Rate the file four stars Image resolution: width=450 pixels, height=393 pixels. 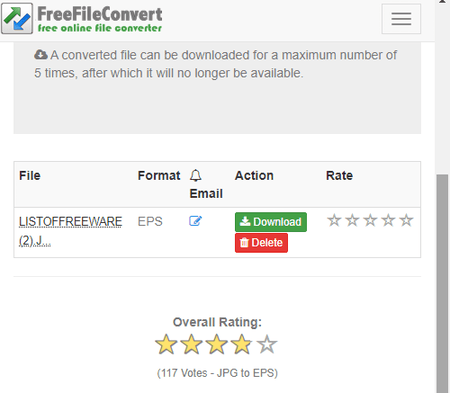[x=388, y=220]
